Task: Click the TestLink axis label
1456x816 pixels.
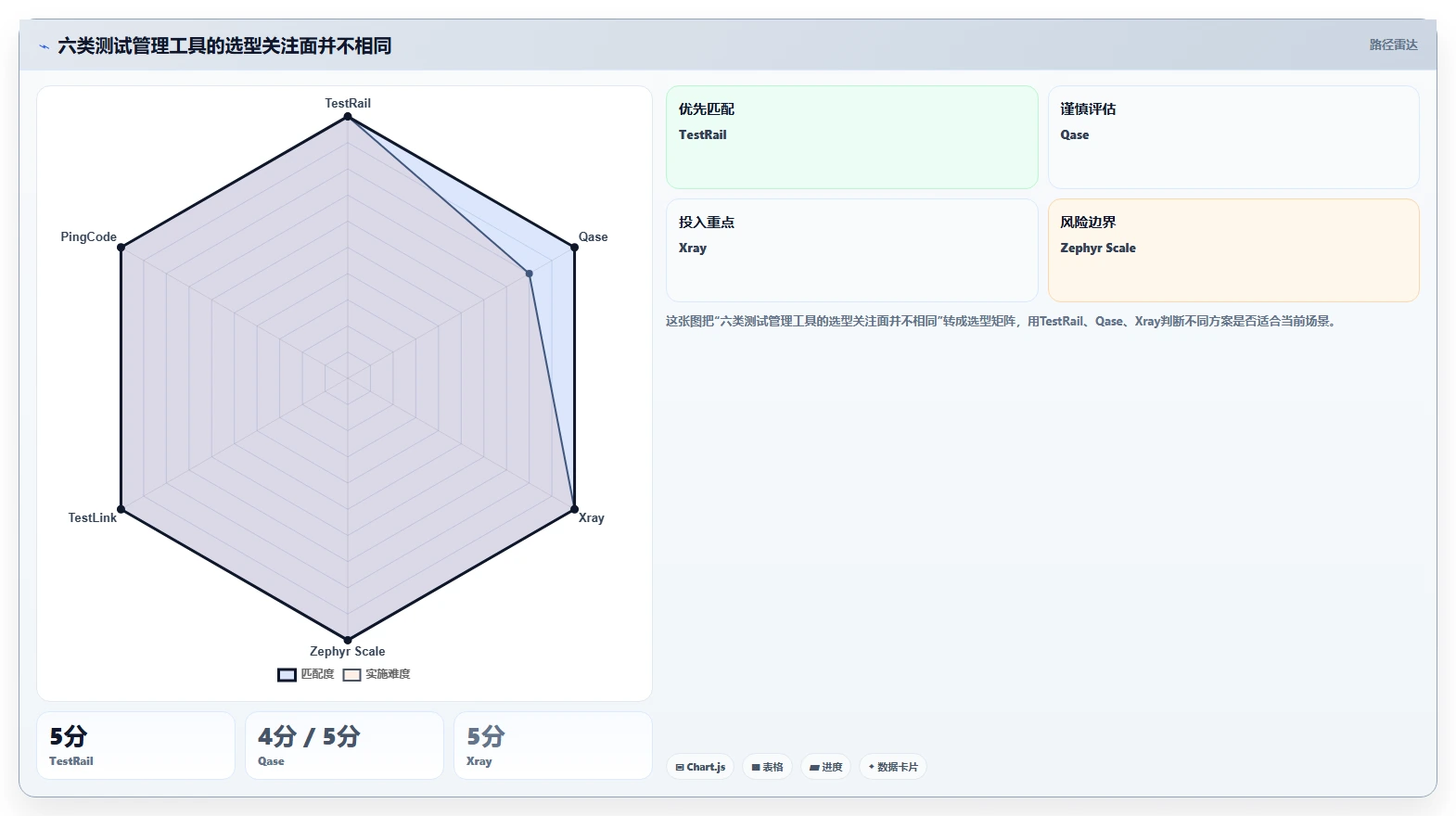Action: tap(93, 517)
